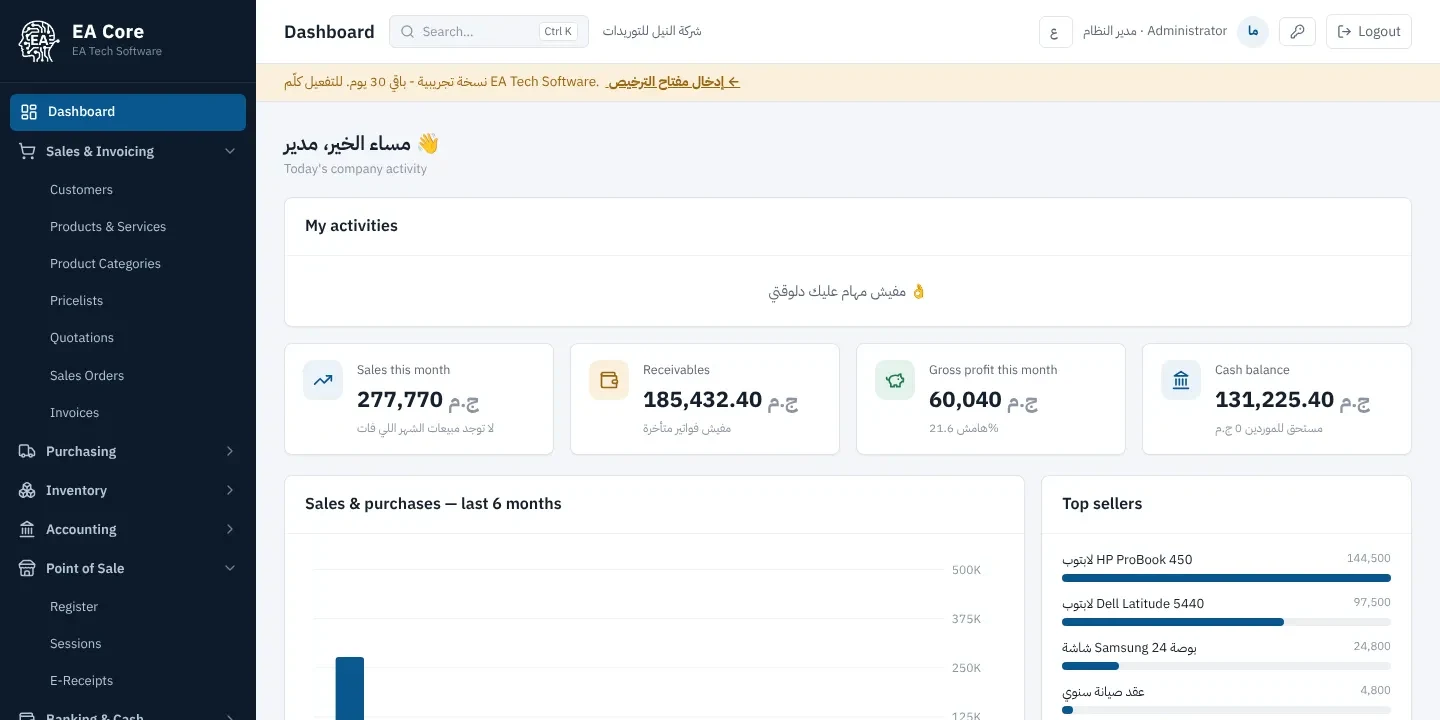The image size is (1440, 720).
Task: Click the Inventory boxes icon
Action: coord(27,490)
